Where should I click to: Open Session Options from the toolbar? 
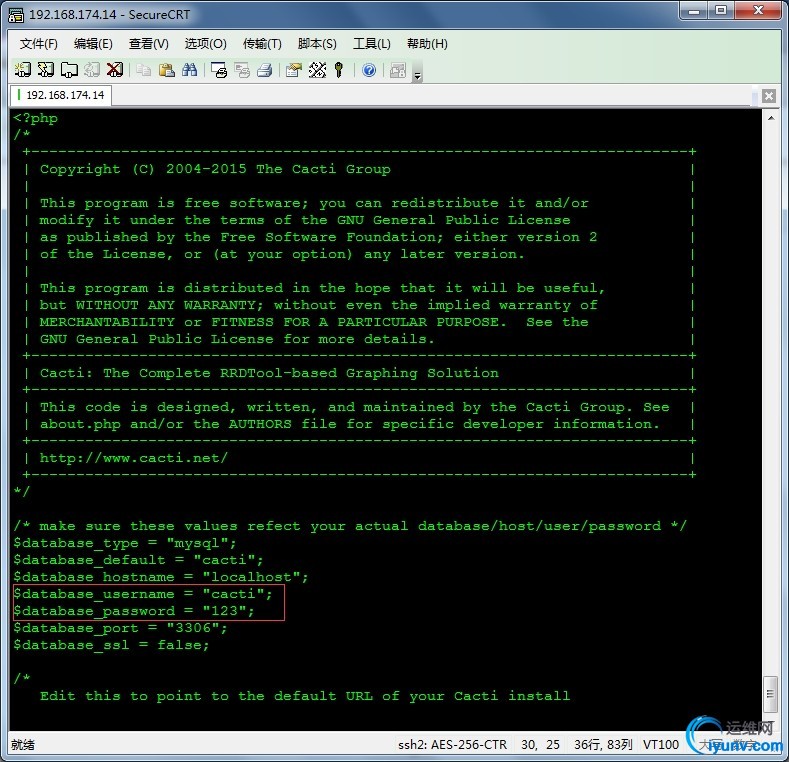coord(294,70)
